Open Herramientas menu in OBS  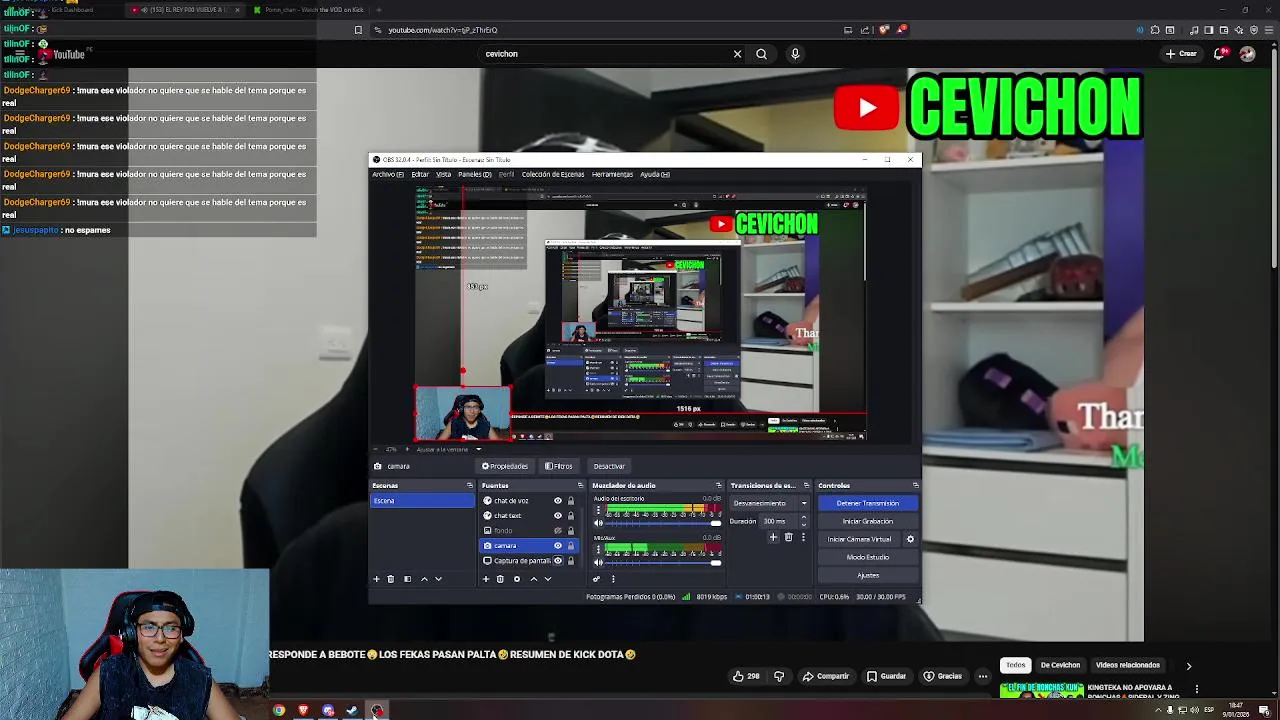[612, 174]
